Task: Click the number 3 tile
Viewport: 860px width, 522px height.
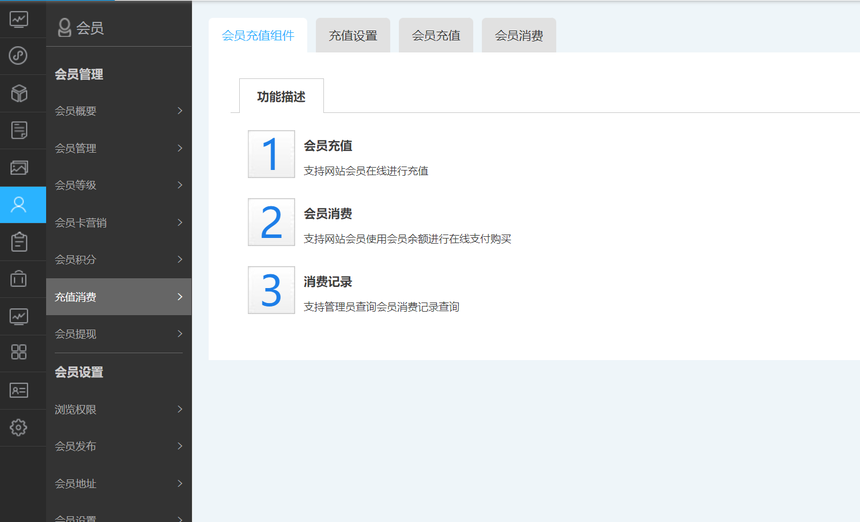Action: pos(271,290)
